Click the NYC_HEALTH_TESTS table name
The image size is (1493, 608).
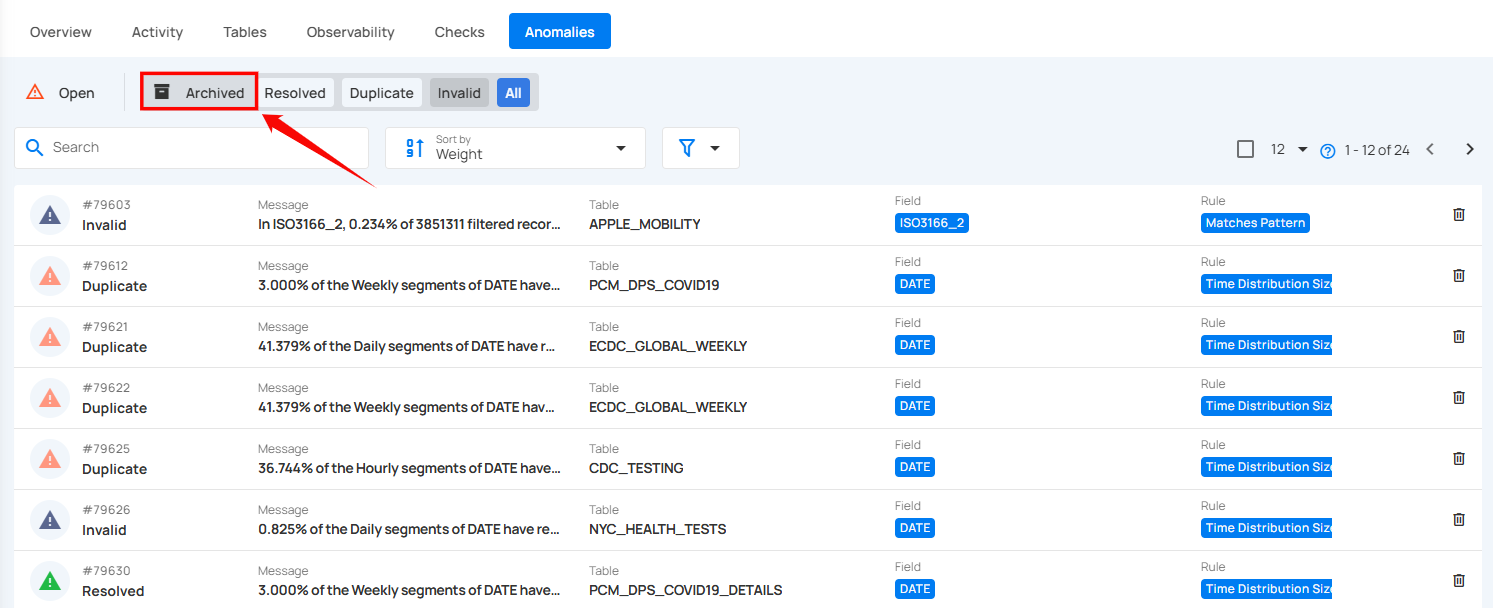point(657,529)
